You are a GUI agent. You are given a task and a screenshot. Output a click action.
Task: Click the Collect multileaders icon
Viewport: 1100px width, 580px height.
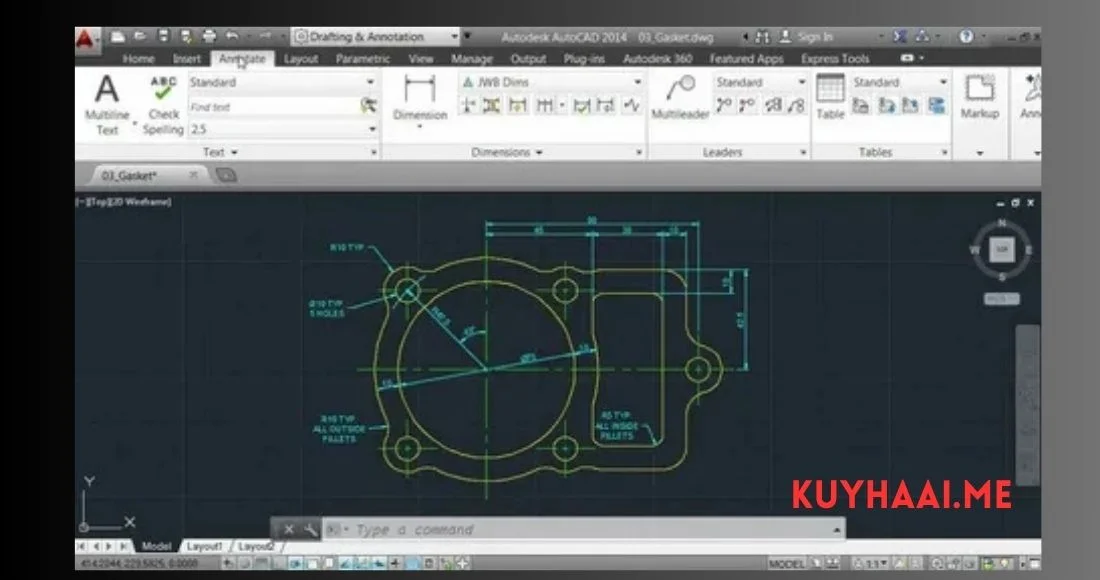click(796, 106)
